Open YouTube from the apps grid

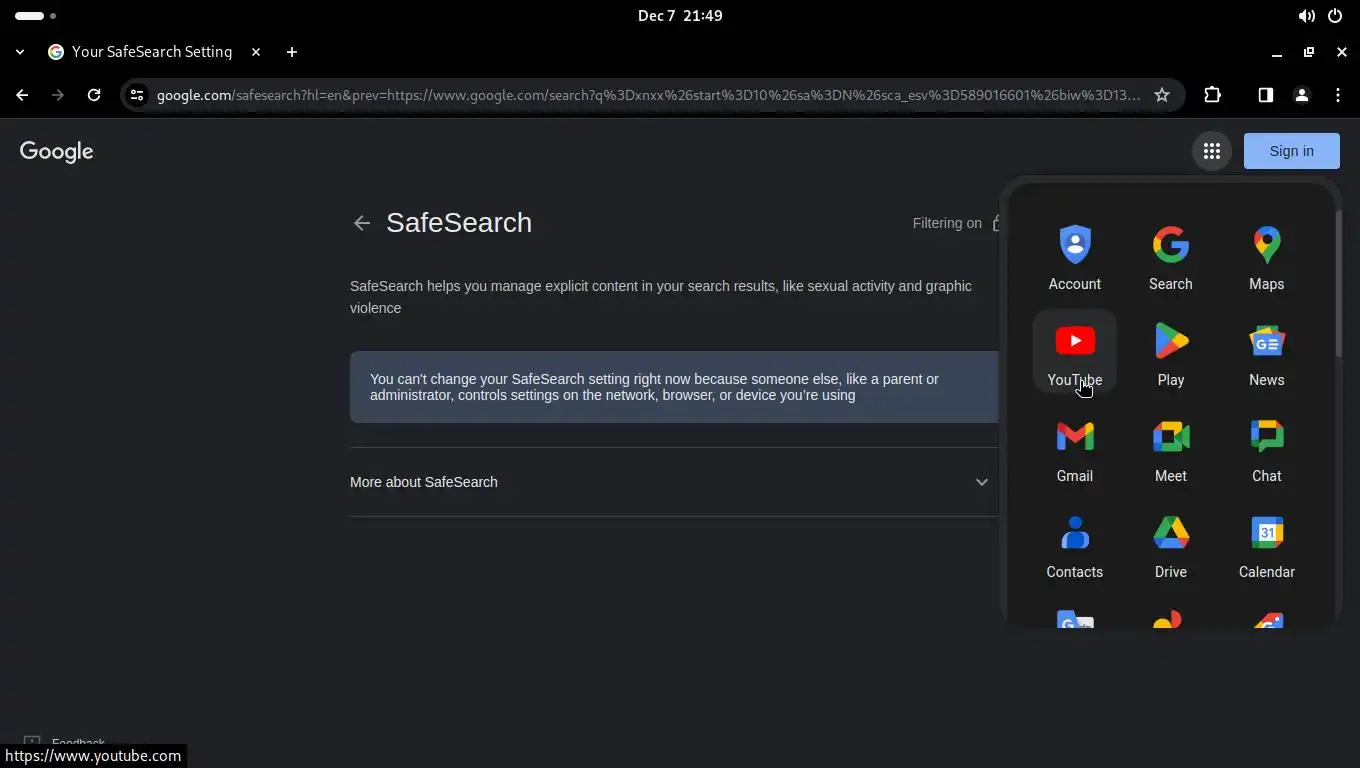(1074, 354)
